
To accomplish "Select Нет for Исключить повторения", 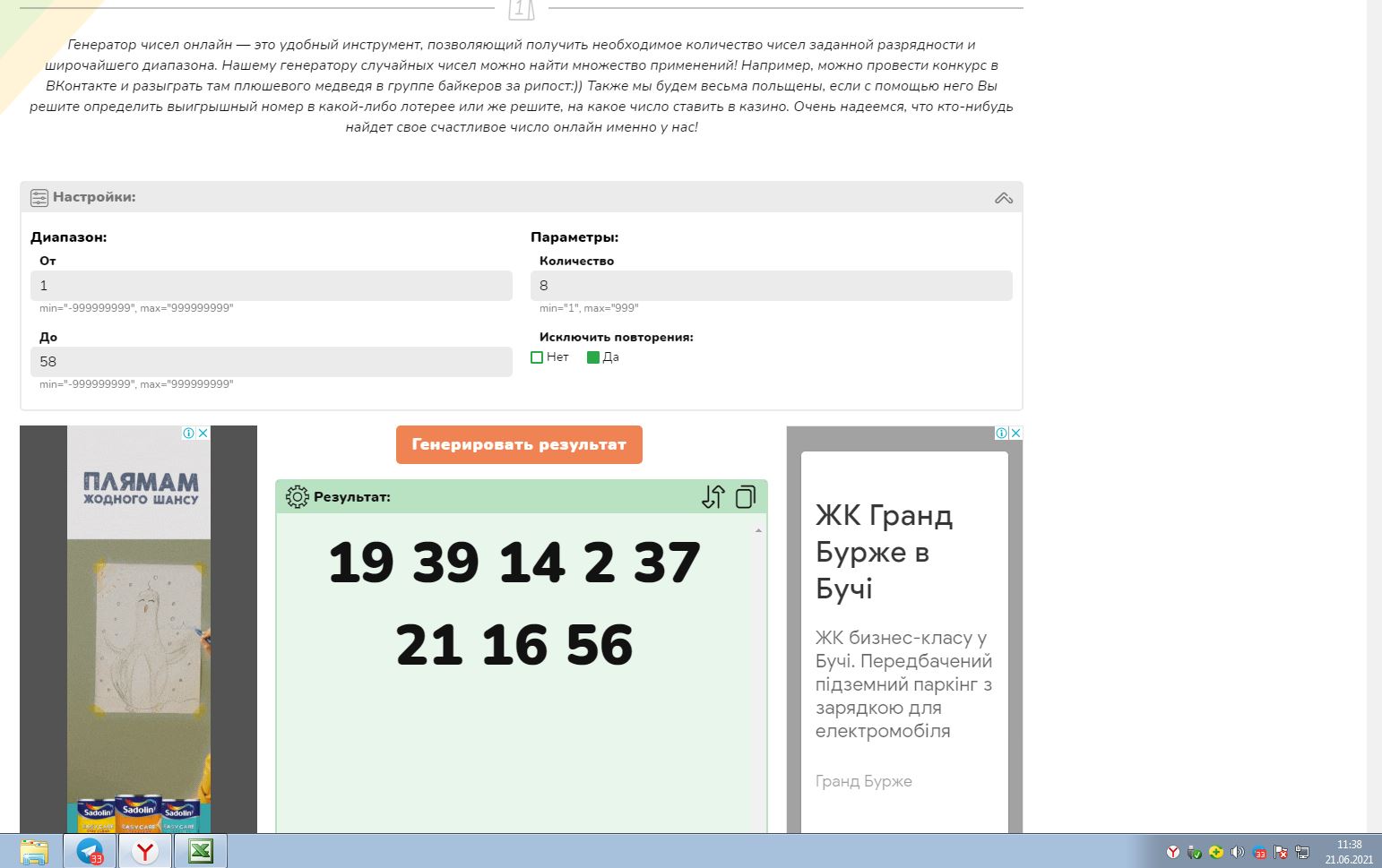I will 537,357.
